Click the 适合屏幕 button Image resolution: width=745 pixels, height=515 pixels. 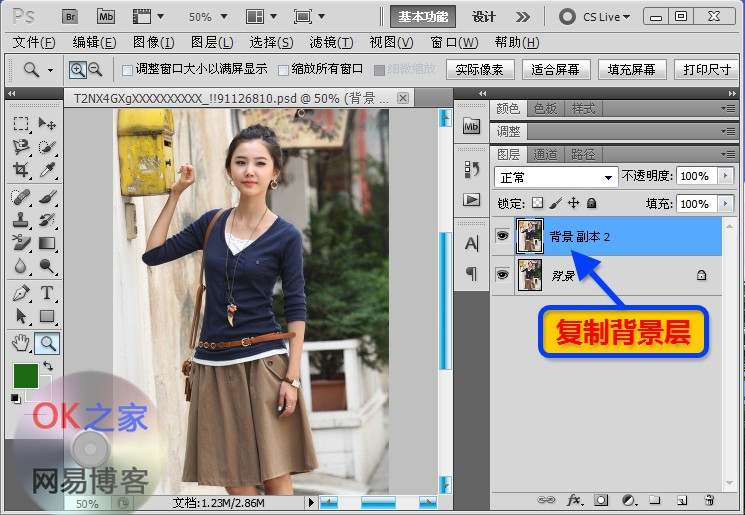[x=556, y=70]
